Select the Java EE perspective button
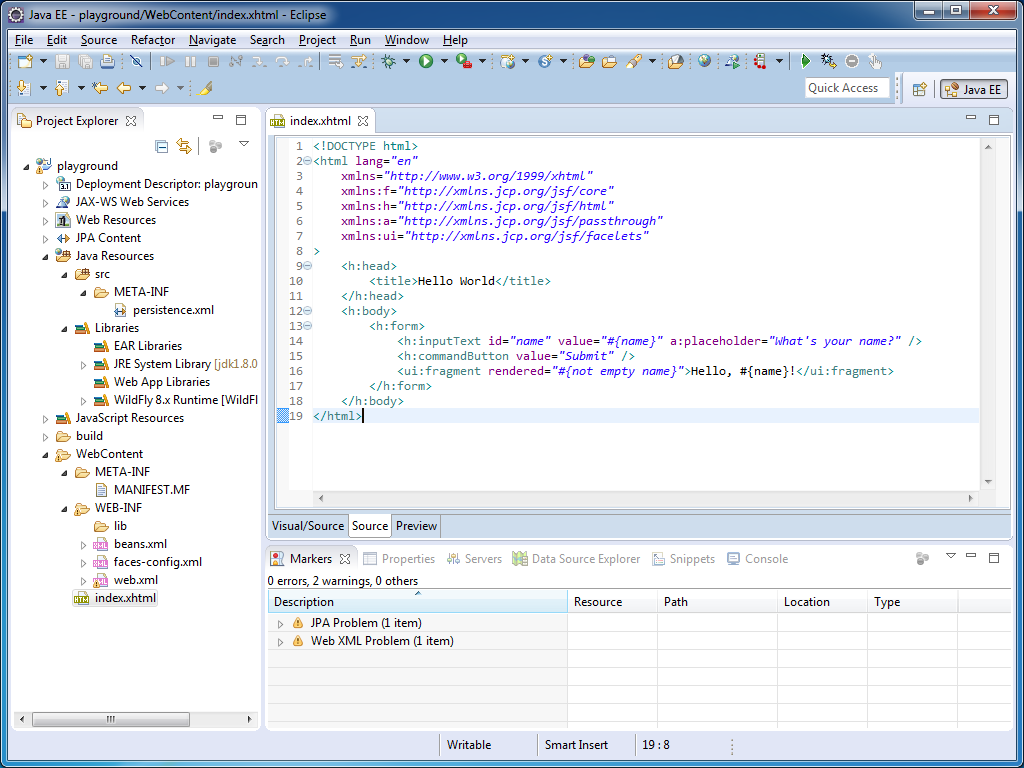This screenshot has height=768, width=1024. point(972,89)
